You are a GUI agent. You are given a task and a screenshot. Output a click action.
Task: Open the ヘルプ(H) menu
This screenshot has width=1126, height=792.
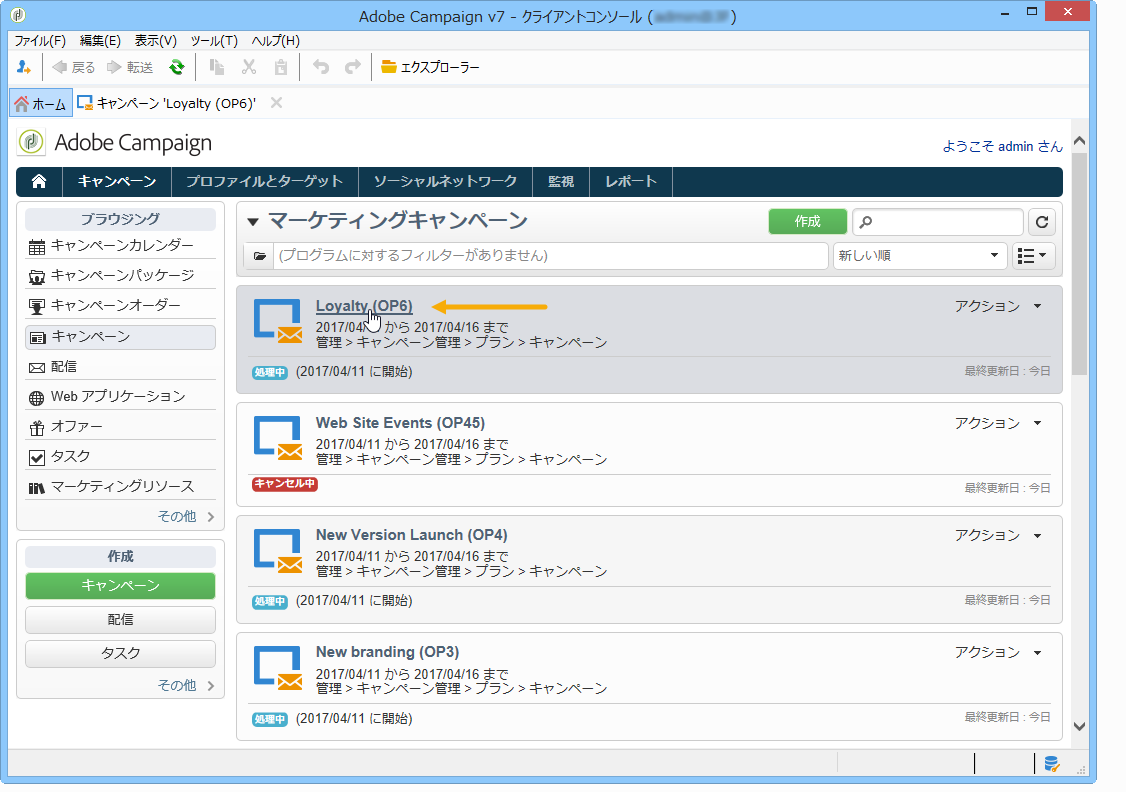[276, 41]
